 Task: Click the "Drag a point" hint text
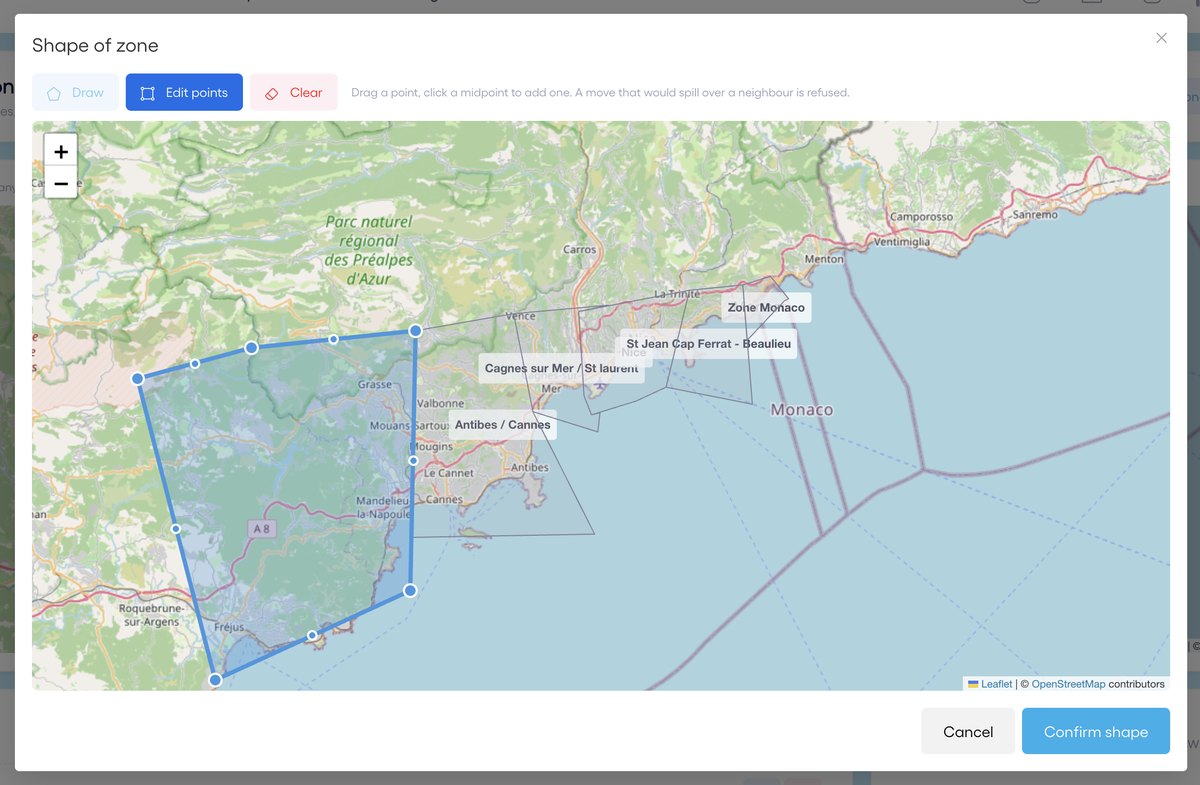click(x=600, y=92)
